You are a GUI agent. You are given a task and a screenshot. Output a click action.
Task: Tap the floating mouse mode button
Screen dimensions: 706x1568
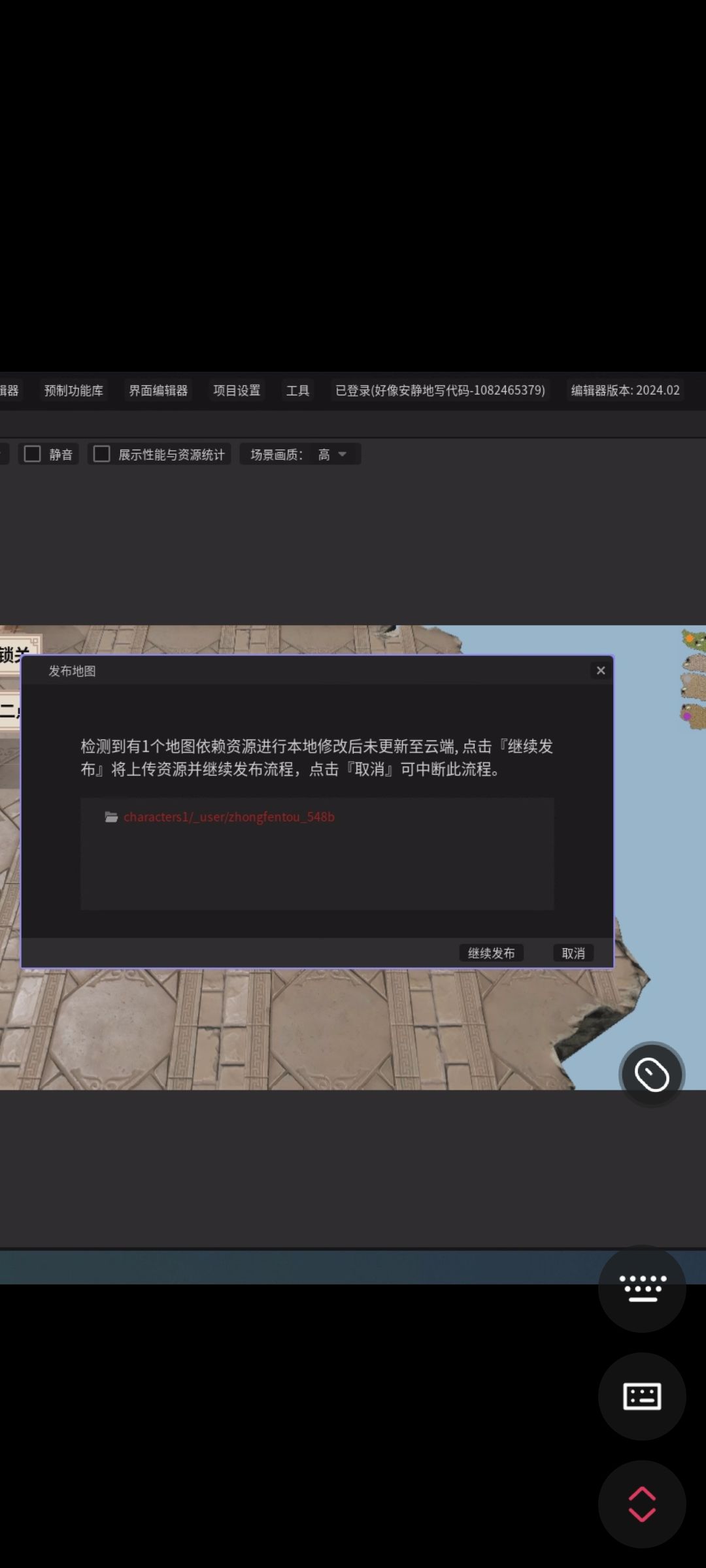652,1074
